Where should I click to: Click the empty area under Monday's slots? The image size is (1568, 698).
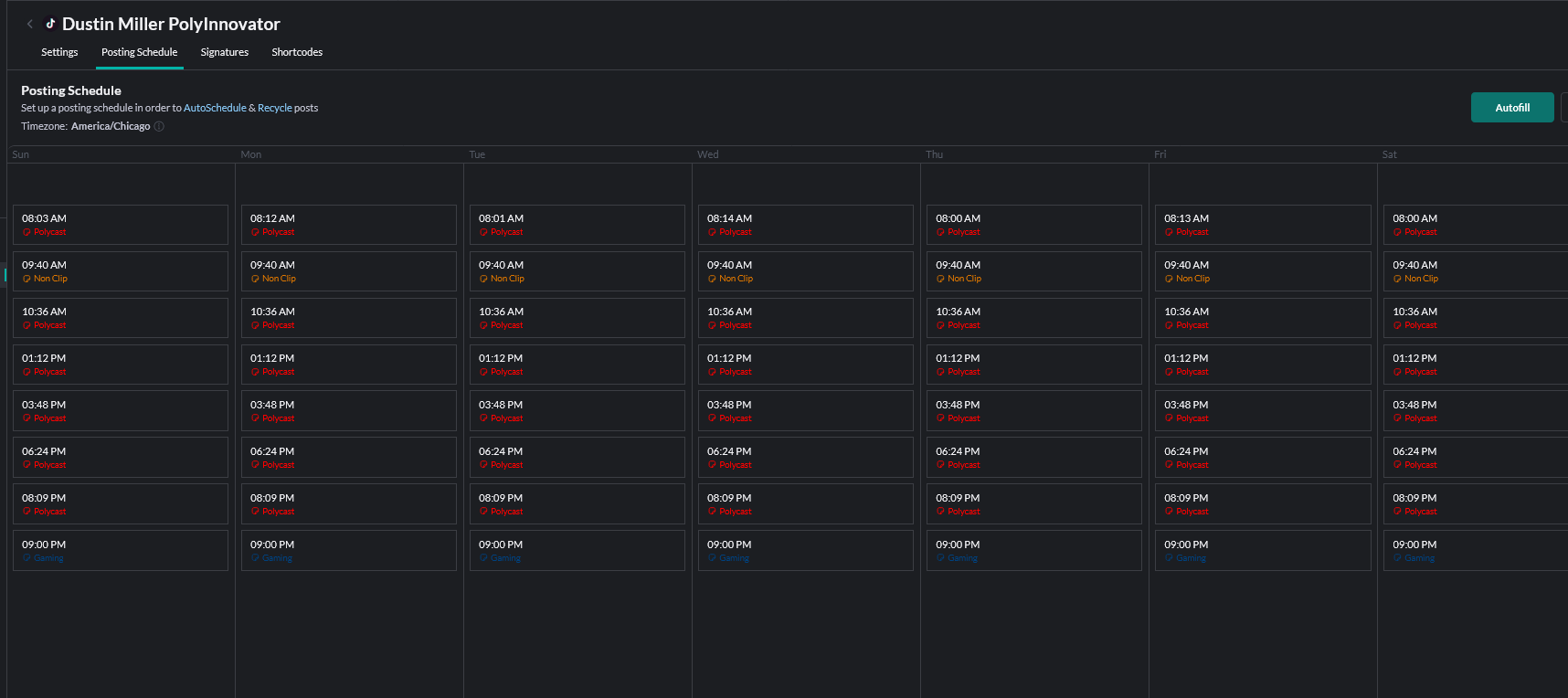click(349, 630)
